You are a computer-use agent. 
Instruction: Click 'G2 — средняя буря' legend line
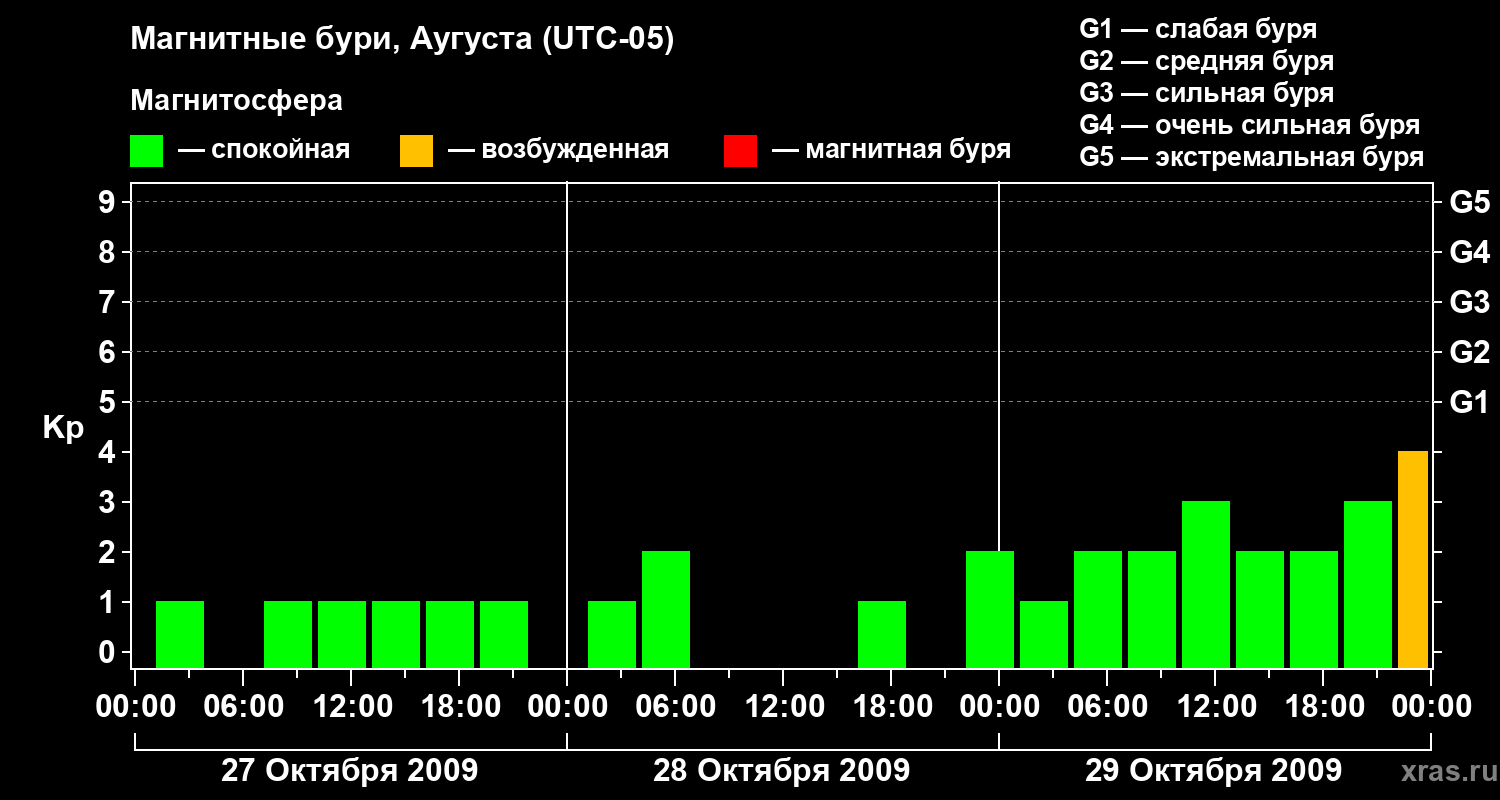coord(1207,61)
